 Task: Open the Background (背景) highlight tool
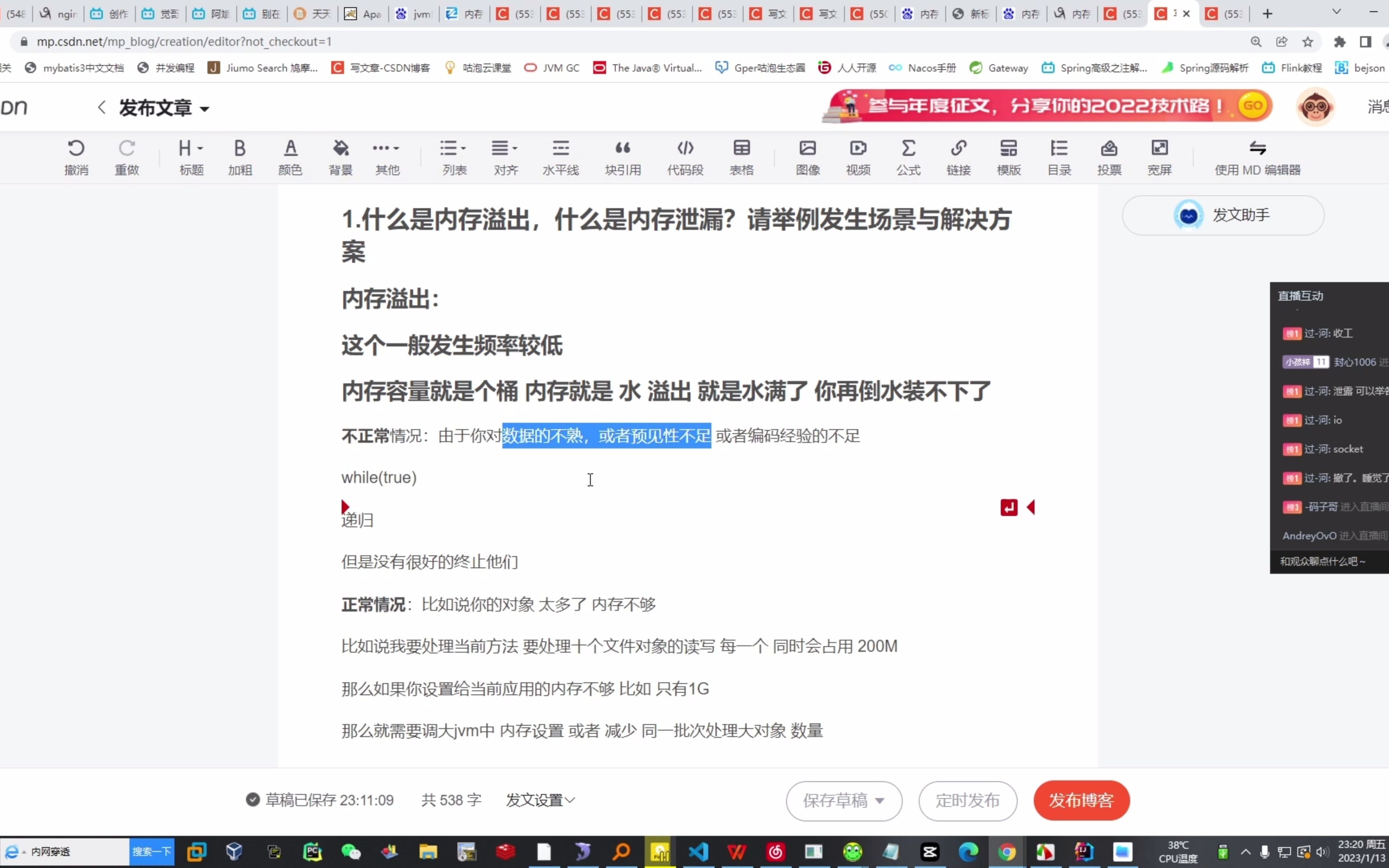pos(340,157)
